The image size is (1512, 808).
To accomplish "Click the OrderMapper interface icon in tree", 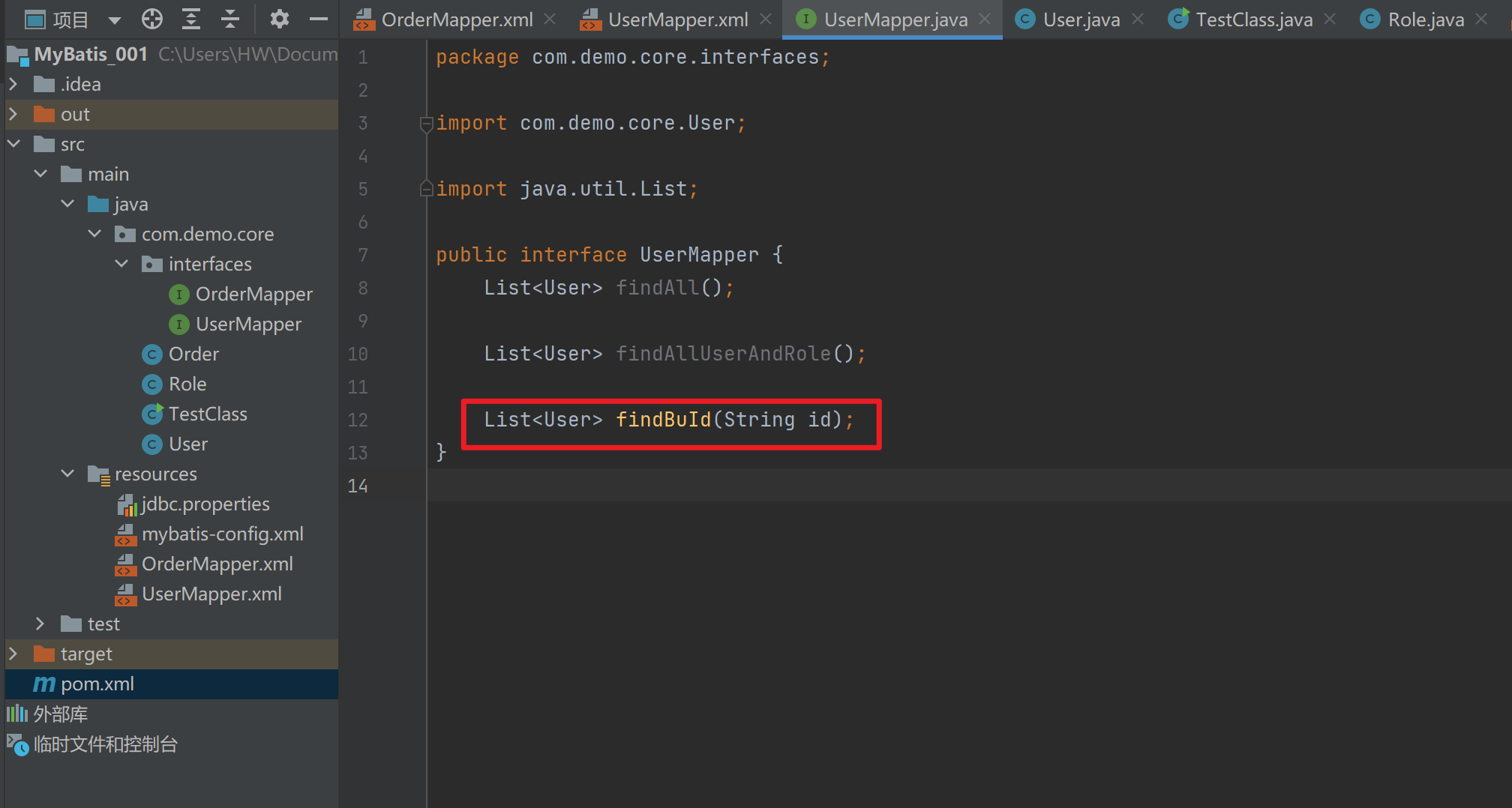I will (x=178, y=295).
